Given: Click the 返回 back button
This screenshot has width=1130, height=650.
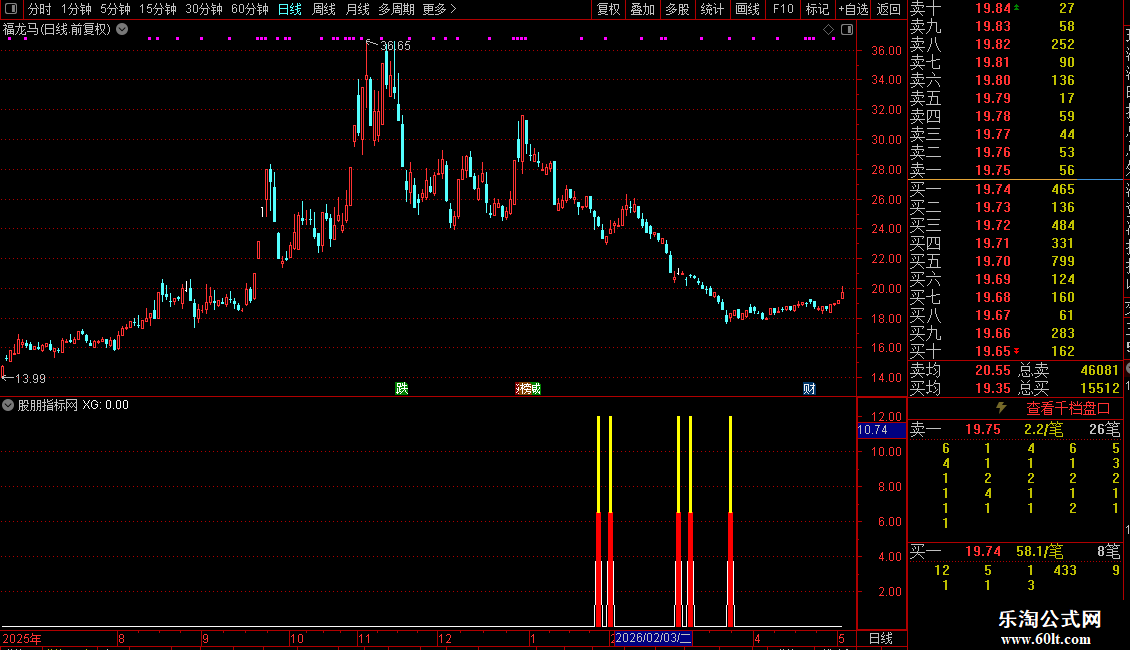Looking at the screenshot, I should (x=889, y=9).
